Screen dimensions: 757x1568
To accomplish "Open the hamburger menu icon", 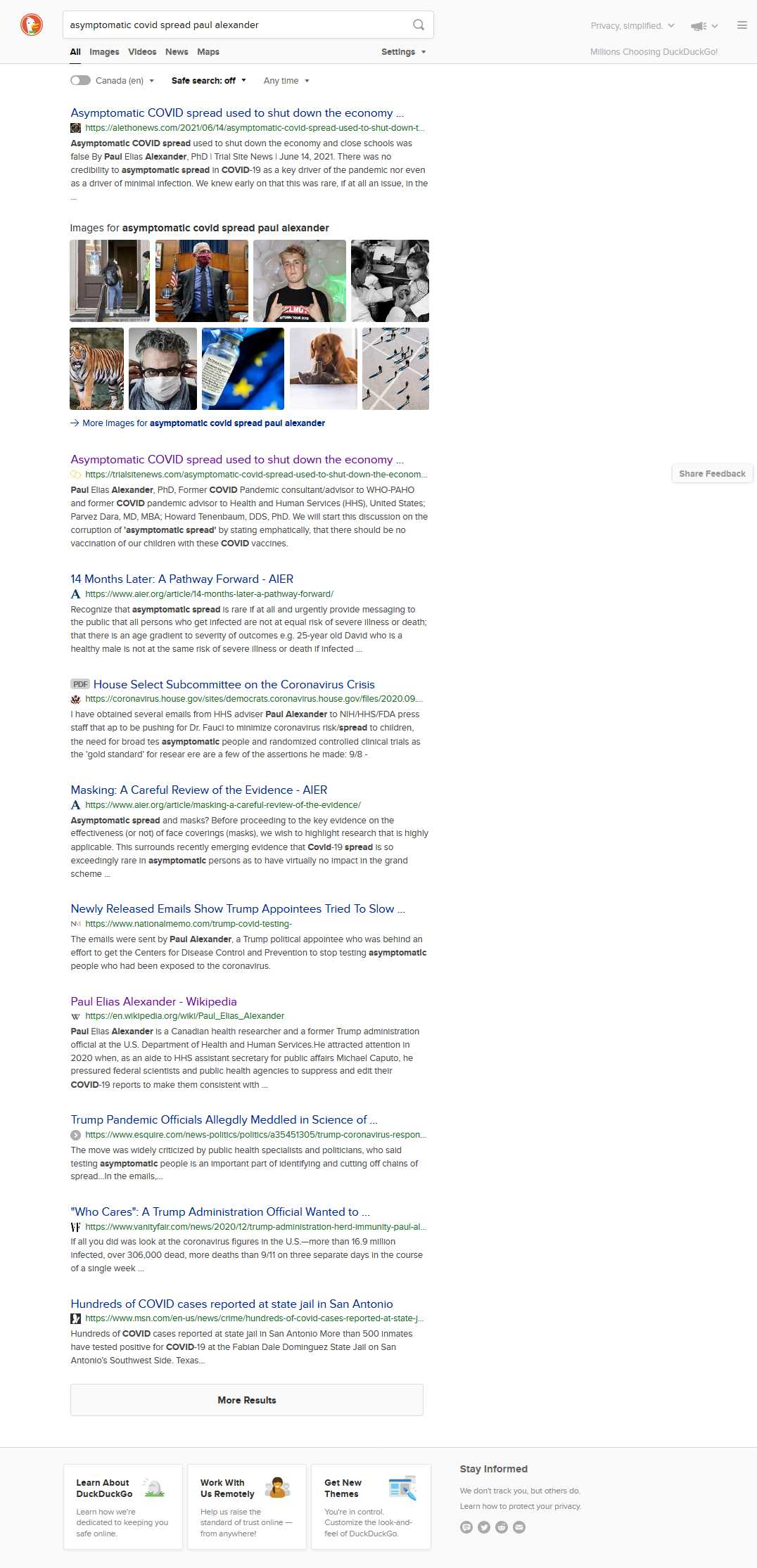I will pyautogui.click(x=742, y=25).
